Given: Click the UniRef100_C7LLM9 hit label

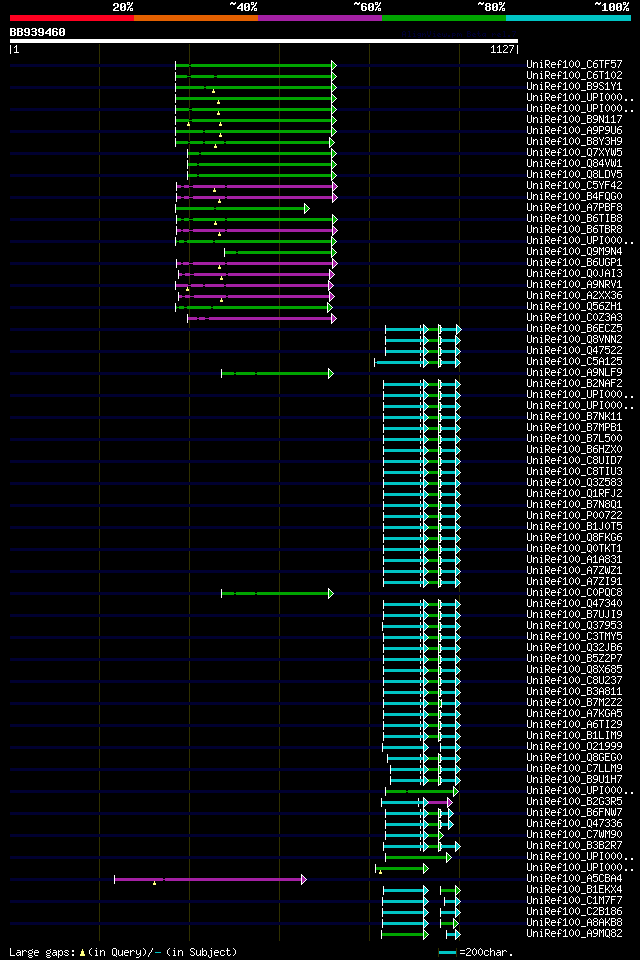Looking at the screenshot, I should [x=574, y=769].
